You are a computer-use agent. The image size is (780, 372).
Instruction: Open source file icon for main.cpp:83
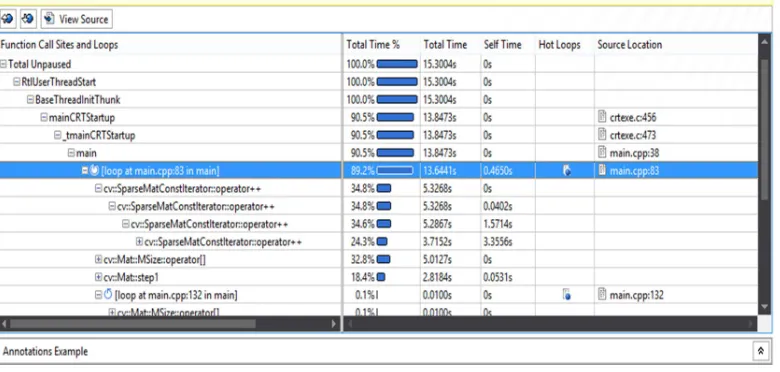[x=602, y=171]
